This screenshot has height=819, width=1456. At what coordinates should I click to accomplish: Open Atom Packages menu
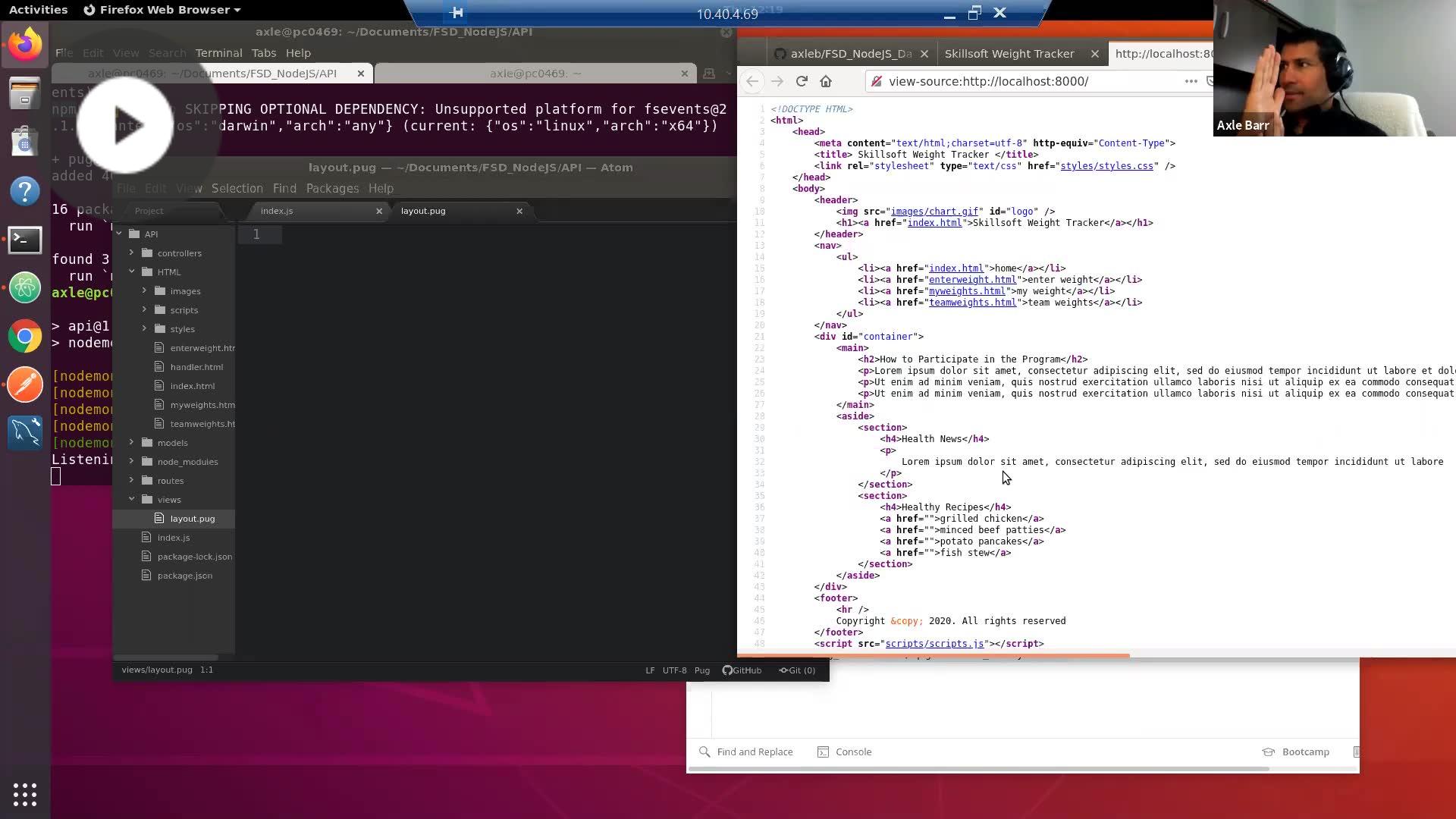tap(332, 188)
